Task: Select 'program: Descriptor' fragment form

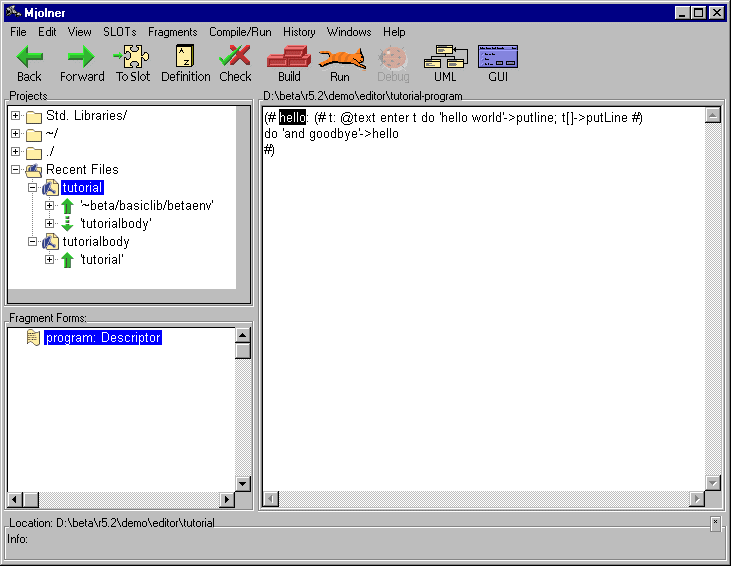Action: [102, 338]
